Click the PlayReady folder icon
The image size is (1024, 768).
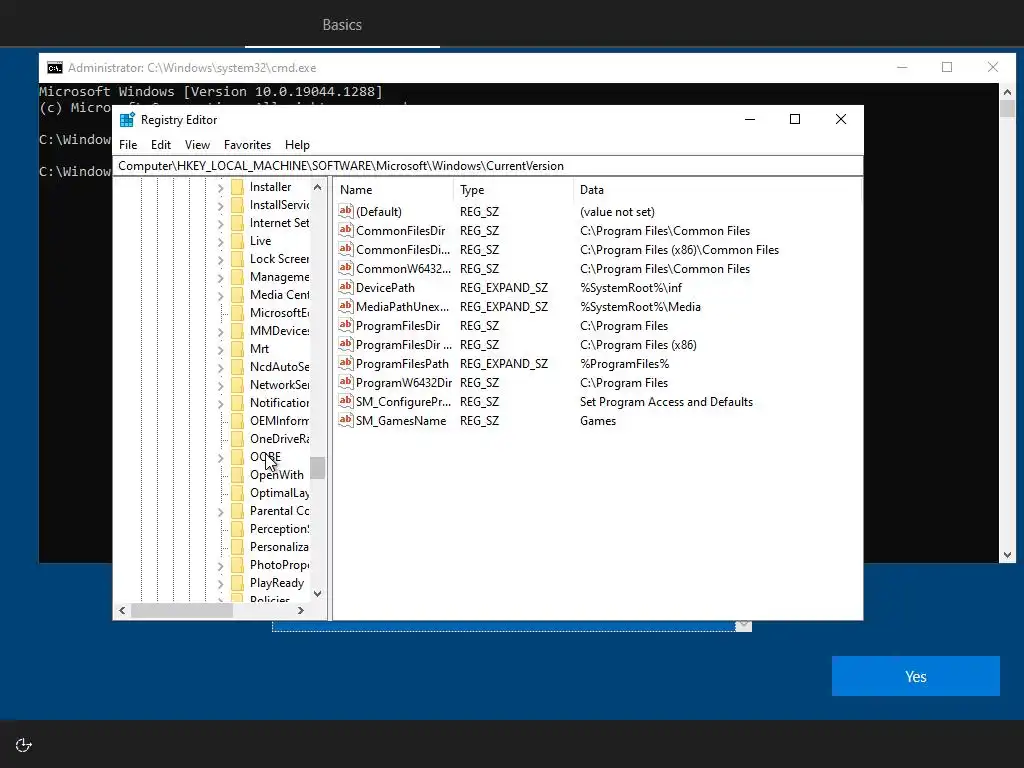(x=237, y=583)
